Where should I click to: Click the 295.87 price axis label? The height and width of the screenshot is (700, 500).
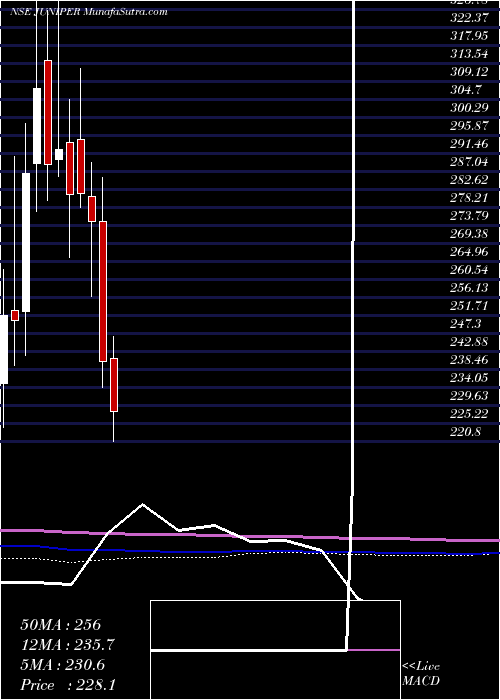[x=469, y=125]
